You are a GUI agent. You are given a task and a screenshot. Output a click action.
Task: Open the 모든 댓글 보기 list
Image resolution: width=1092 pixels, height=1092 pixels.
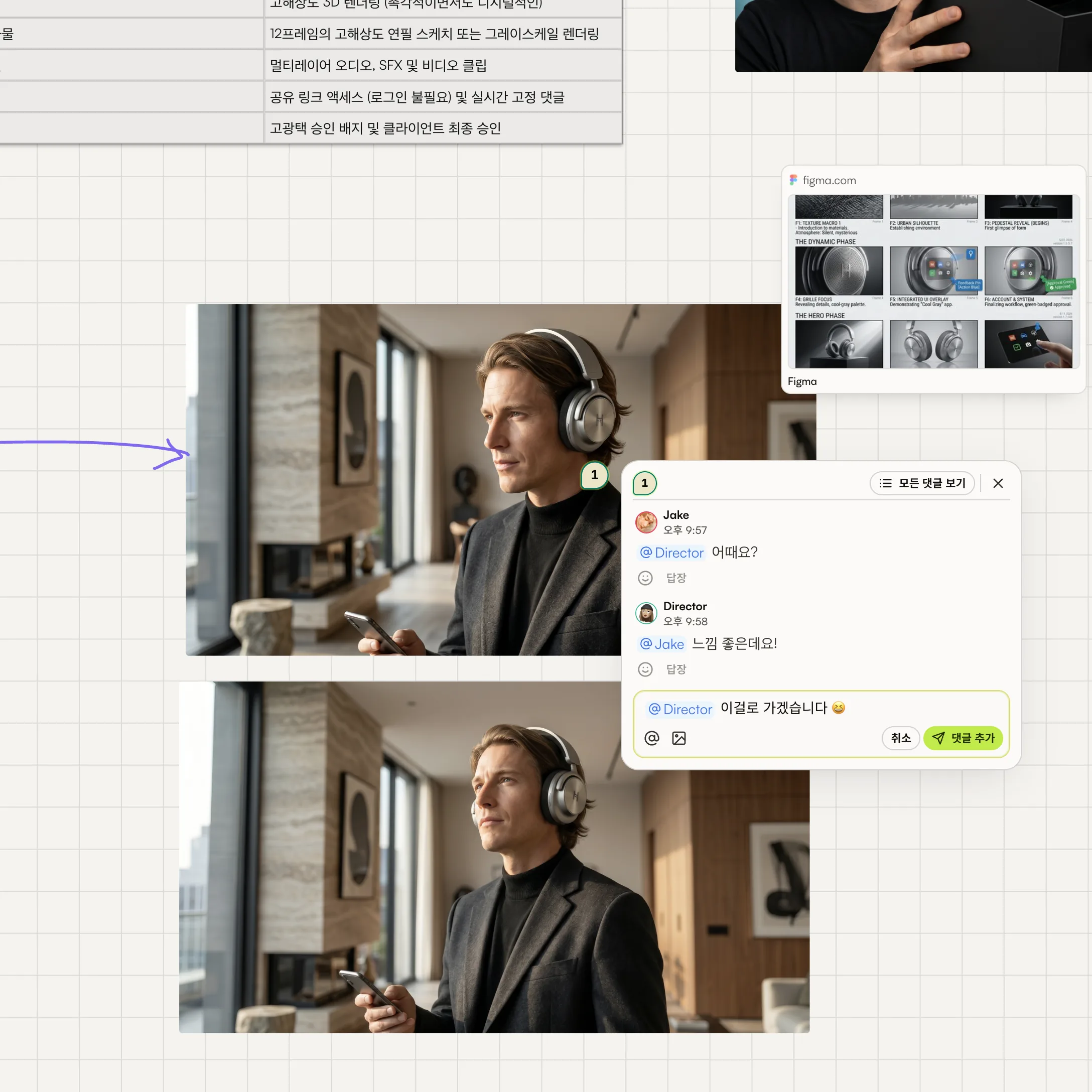point(922,483)
